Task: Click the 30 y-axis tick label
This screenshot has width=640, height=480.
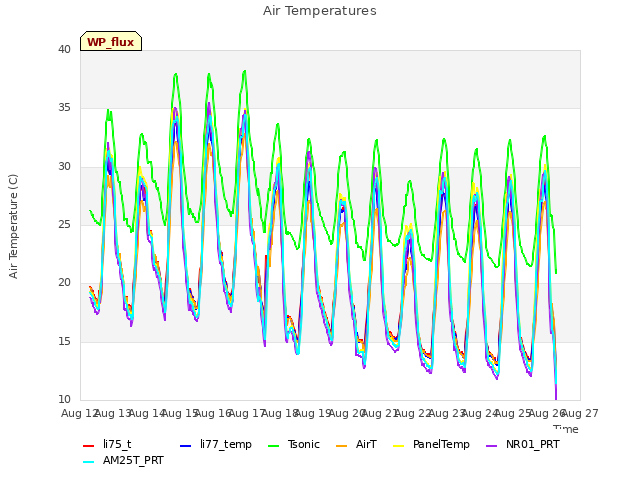Action: (64, 167)
